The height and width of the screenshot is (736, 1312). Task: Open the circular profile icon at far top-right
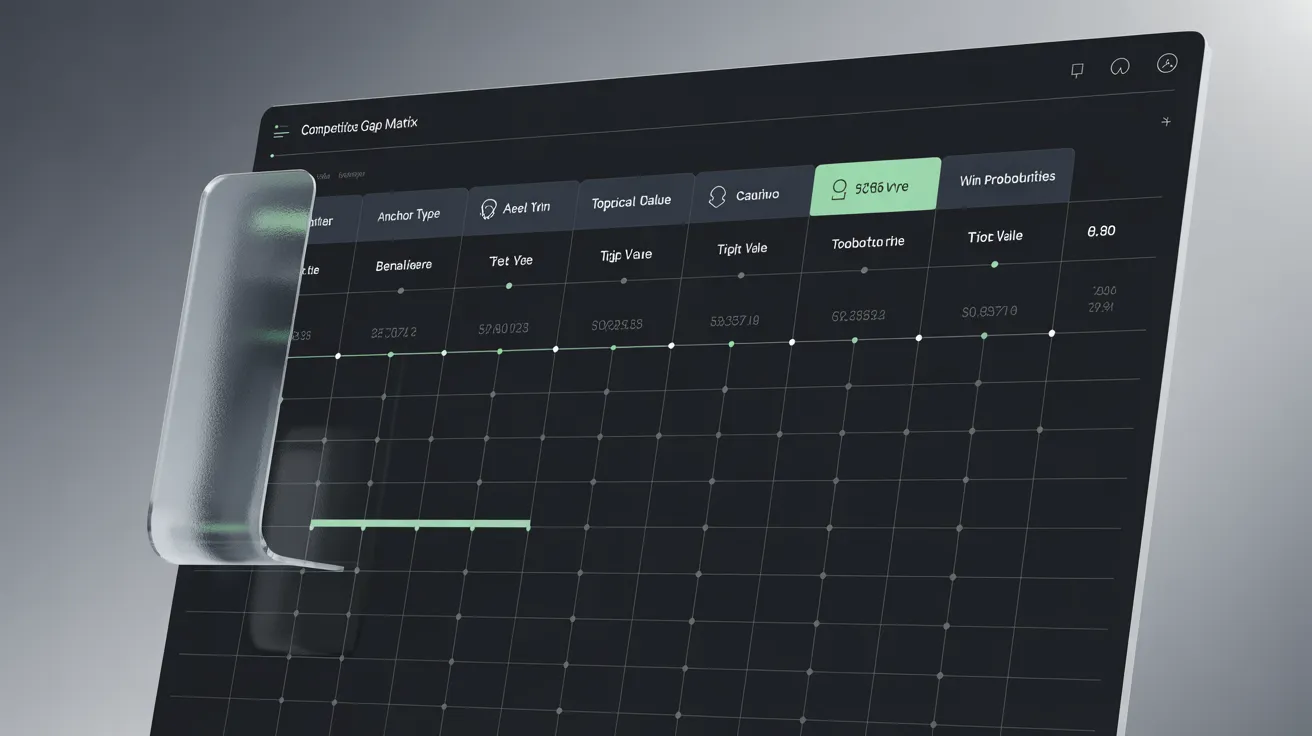coord(1166,63)
